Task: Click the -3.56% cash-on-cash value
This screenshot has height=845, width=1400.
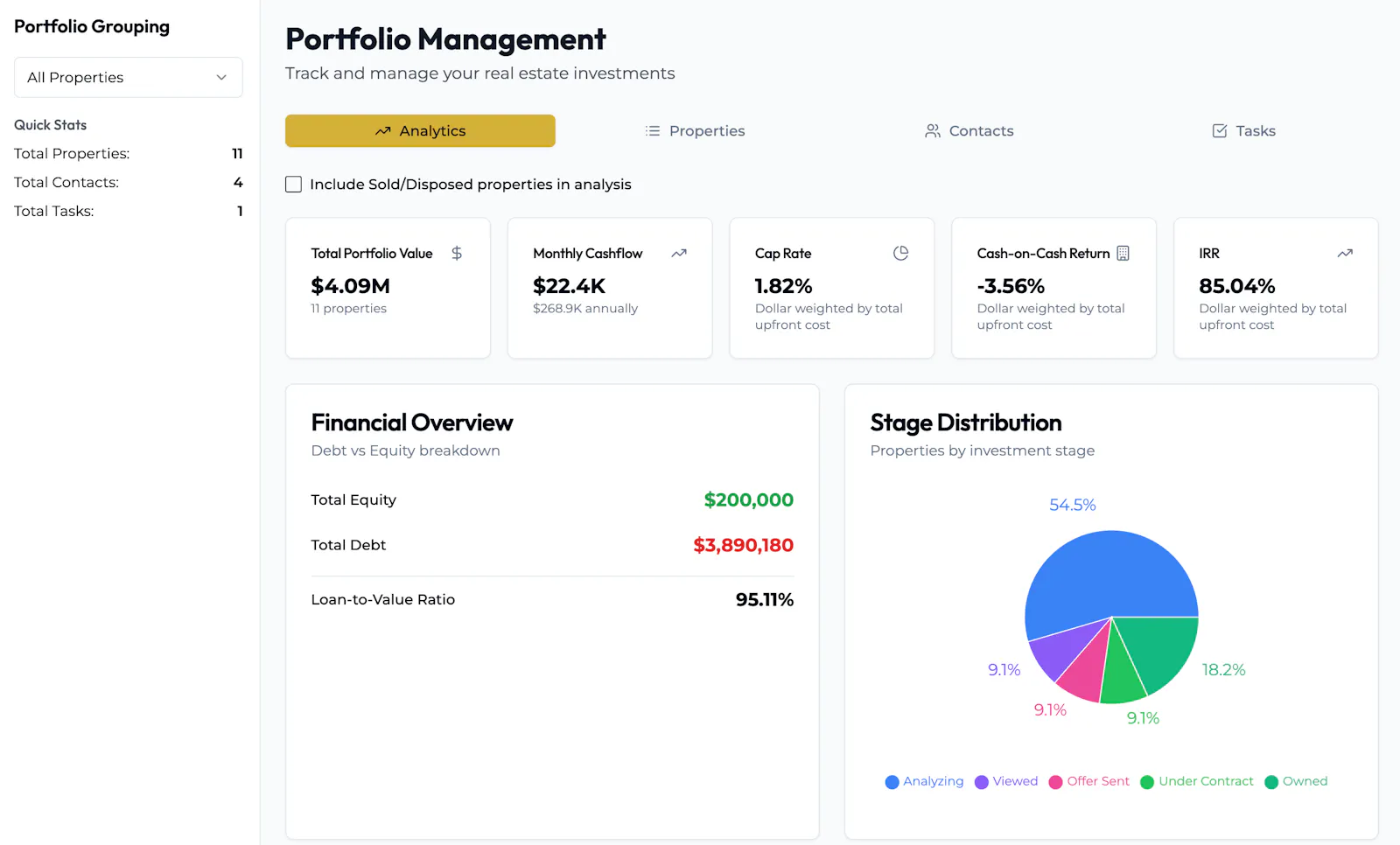Action: 1011,286
